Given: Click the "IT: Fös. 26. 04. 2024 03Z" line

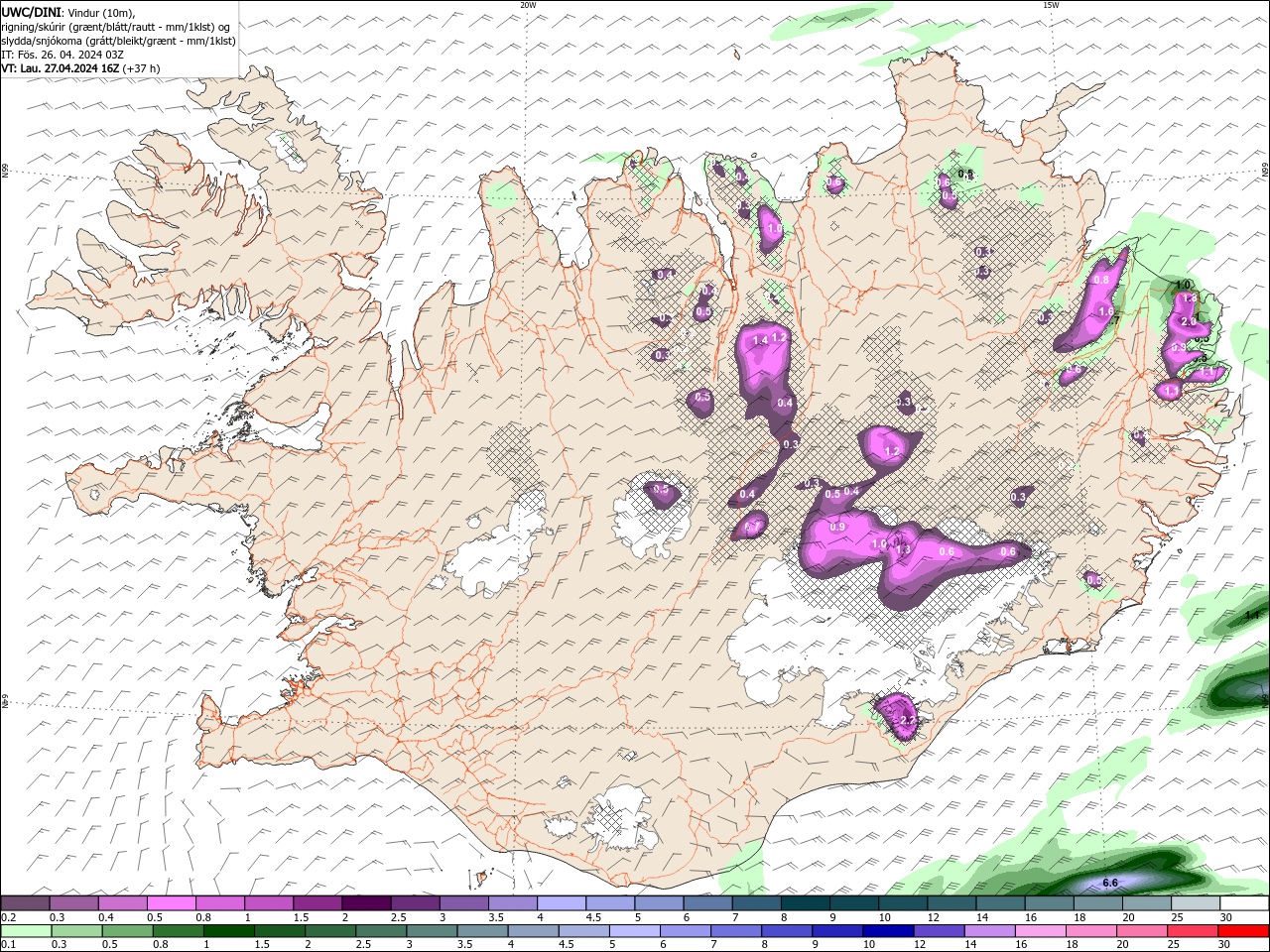Looking at the screenshot, I should click(x=63, y=55).
